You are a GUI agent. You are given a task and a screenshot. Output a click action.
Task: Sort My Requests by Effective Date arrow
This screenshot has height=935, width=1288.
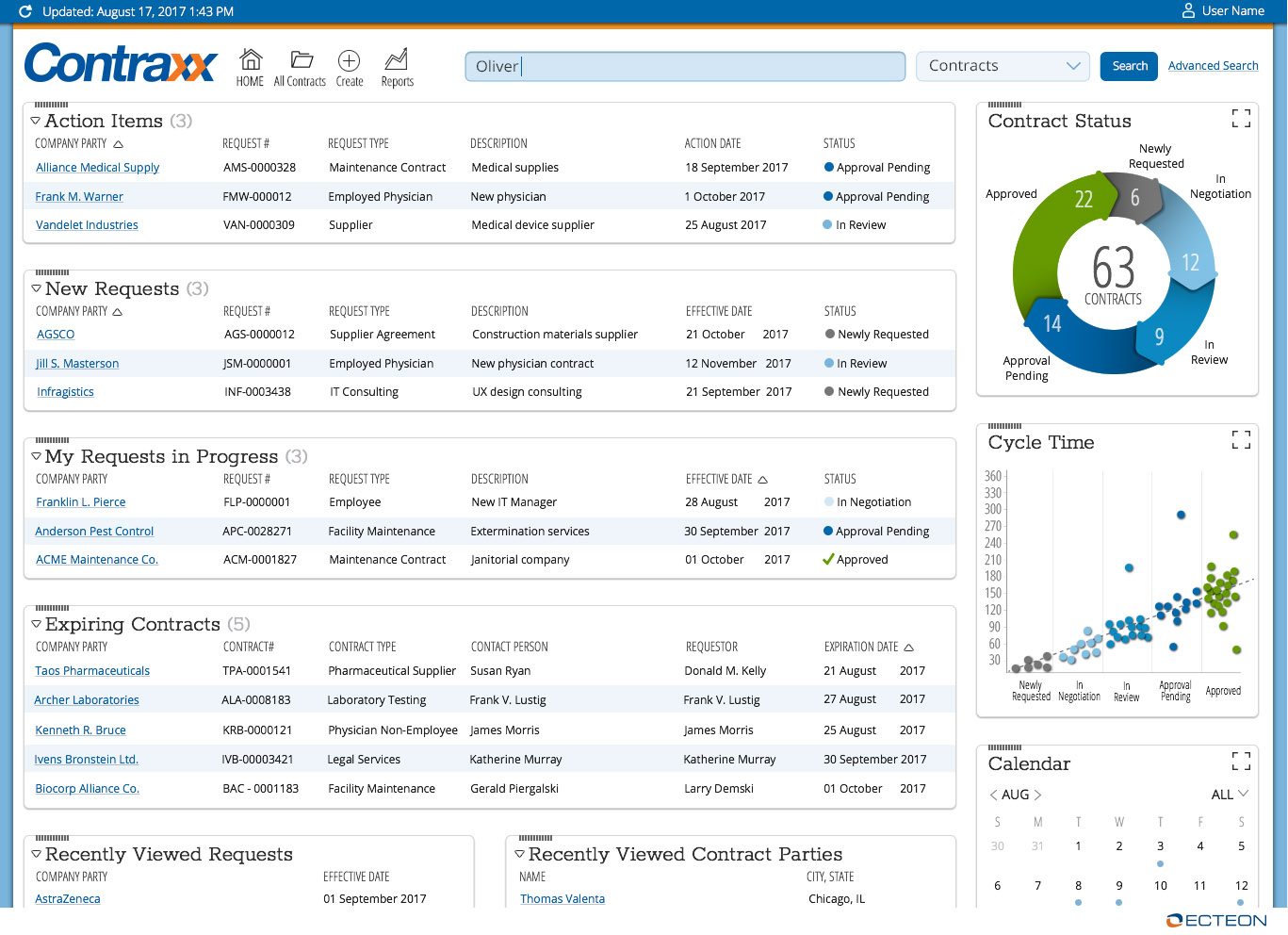(x=763, y=480)
